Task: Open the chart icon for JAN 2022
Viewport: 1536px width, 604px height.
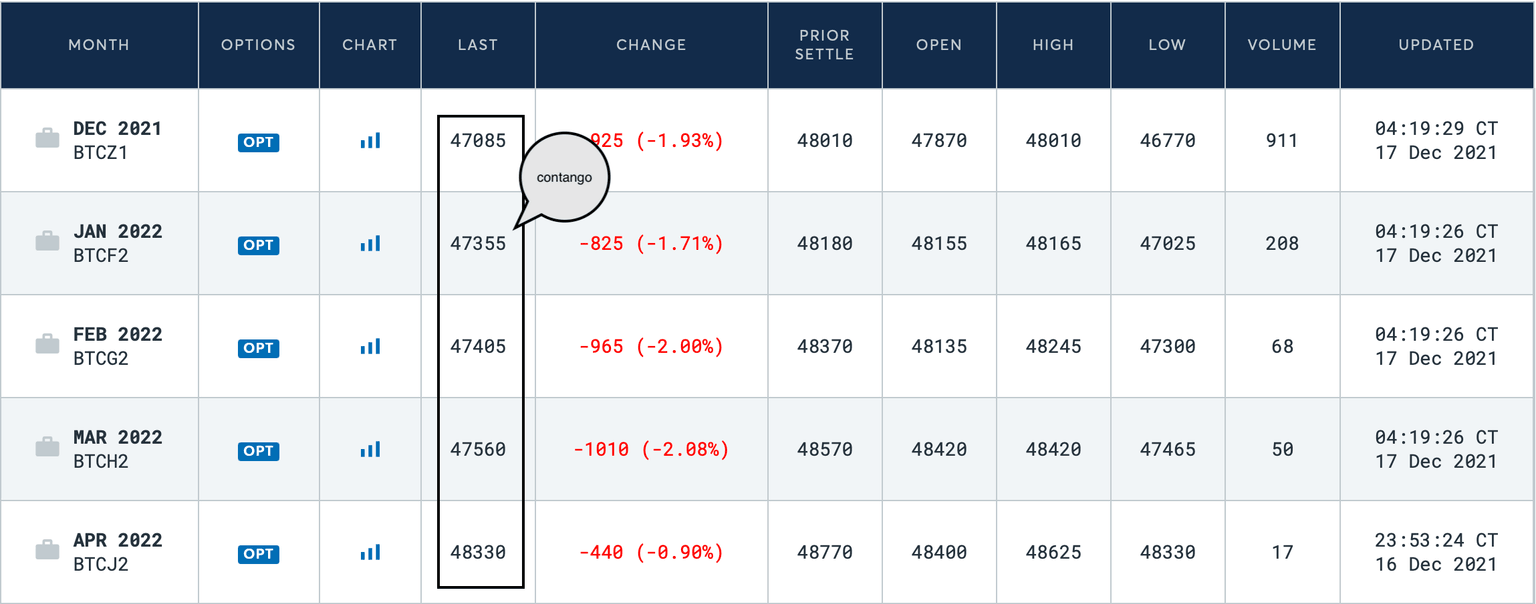Action: pyautogui.click(x=370, y=243)
